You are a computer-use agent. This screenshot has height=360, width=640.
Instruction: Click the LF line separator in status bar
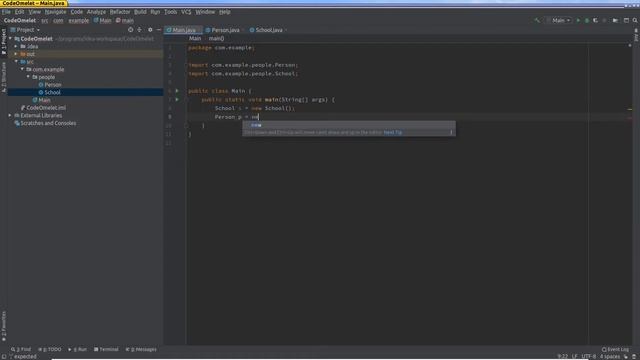[x=575, y=356]
